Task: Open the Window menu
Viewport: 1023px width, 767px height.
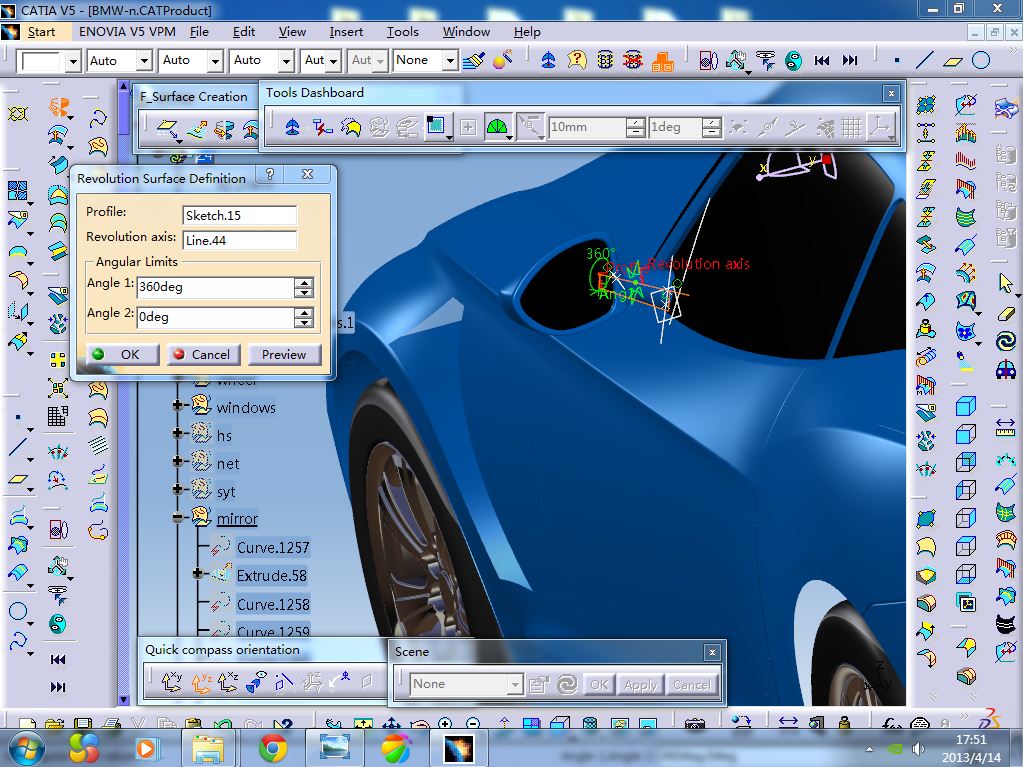Action: [x=466, y=31]
